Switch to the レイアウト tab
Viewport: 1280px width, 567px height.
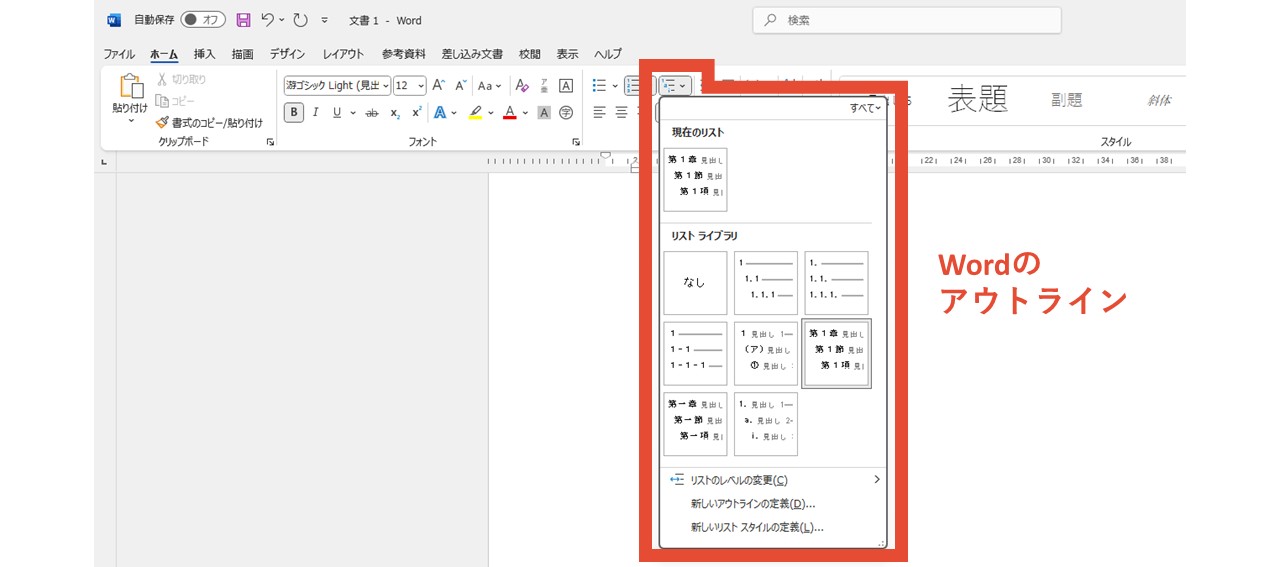(343, 54)
